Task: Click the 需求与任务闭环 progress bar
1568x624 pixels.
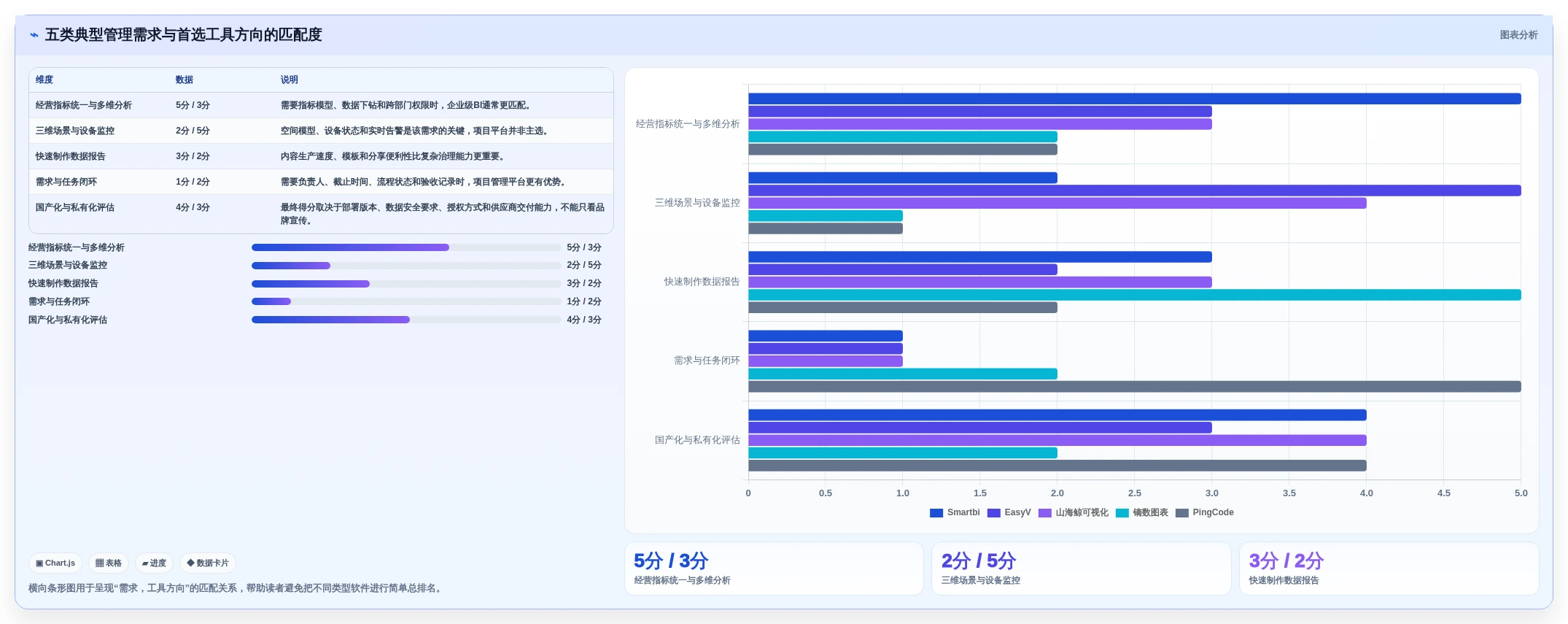Action: click(406, 301)
